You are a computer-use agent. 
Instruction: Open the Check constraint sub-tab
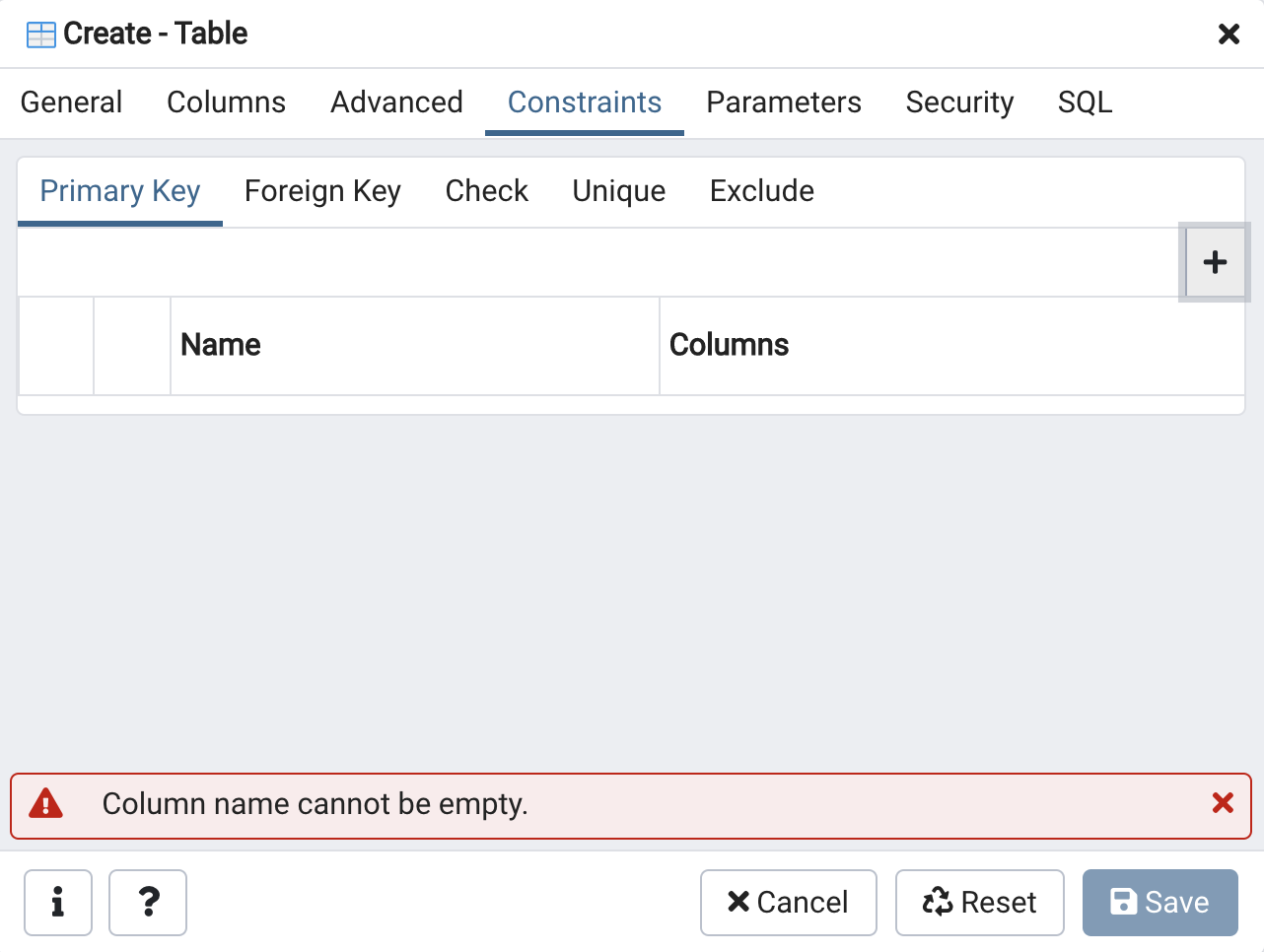(486, 191)
